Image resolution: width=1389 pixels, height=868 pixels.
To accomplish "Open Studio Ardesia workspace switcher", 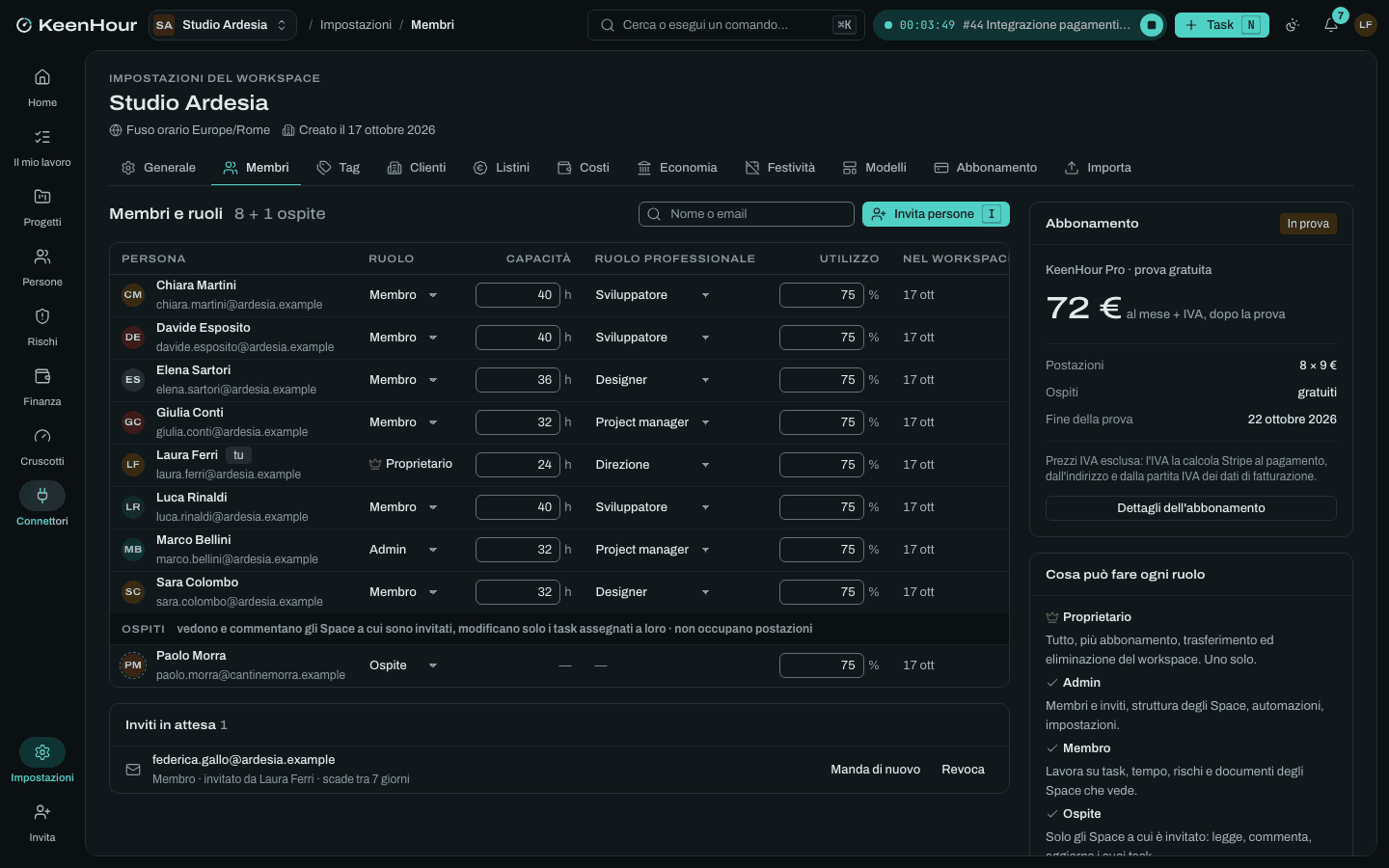I will [223, 25].
